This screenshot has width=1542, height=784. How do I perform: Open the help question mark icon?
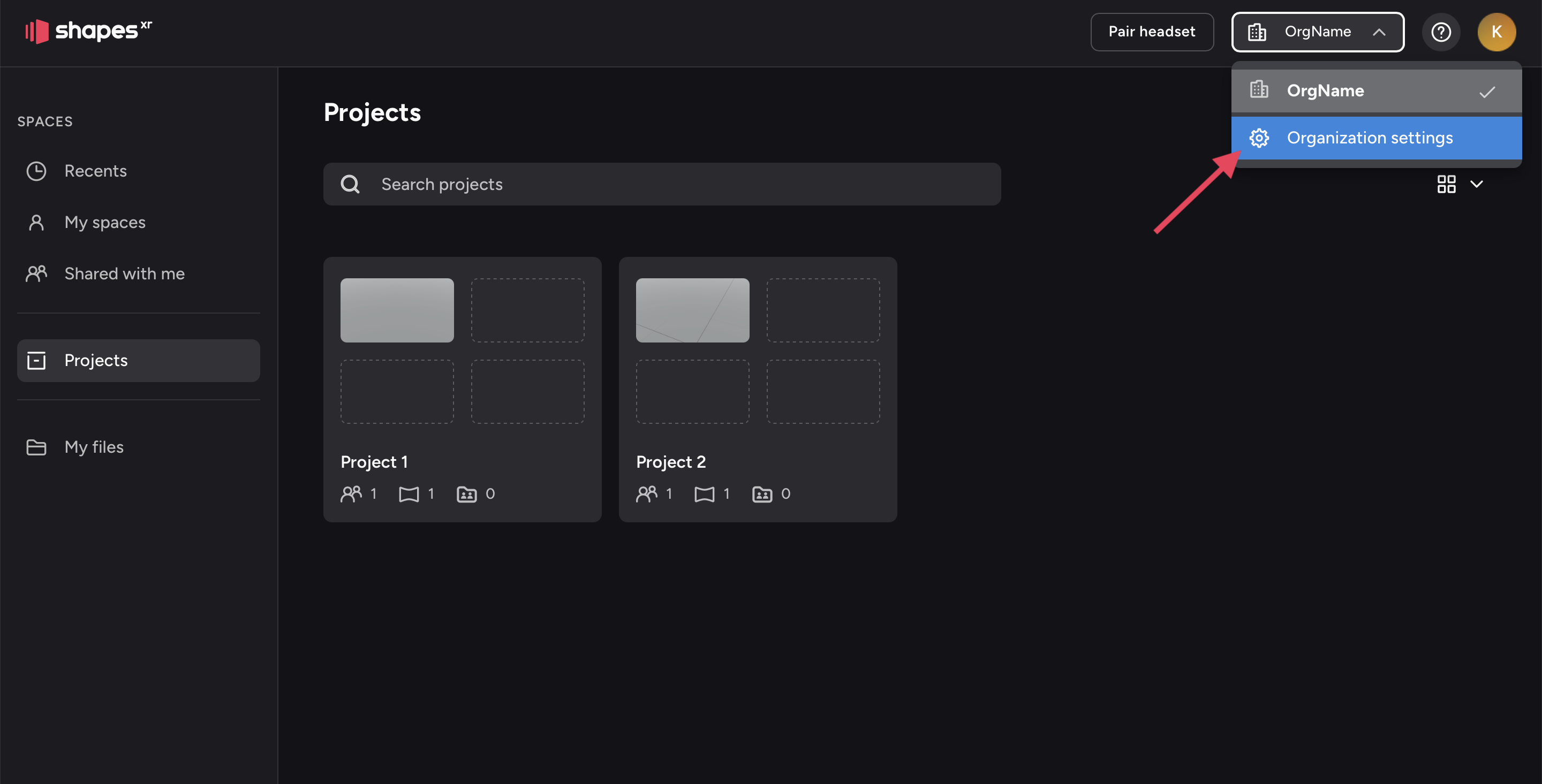click(x=1440, y=32)
